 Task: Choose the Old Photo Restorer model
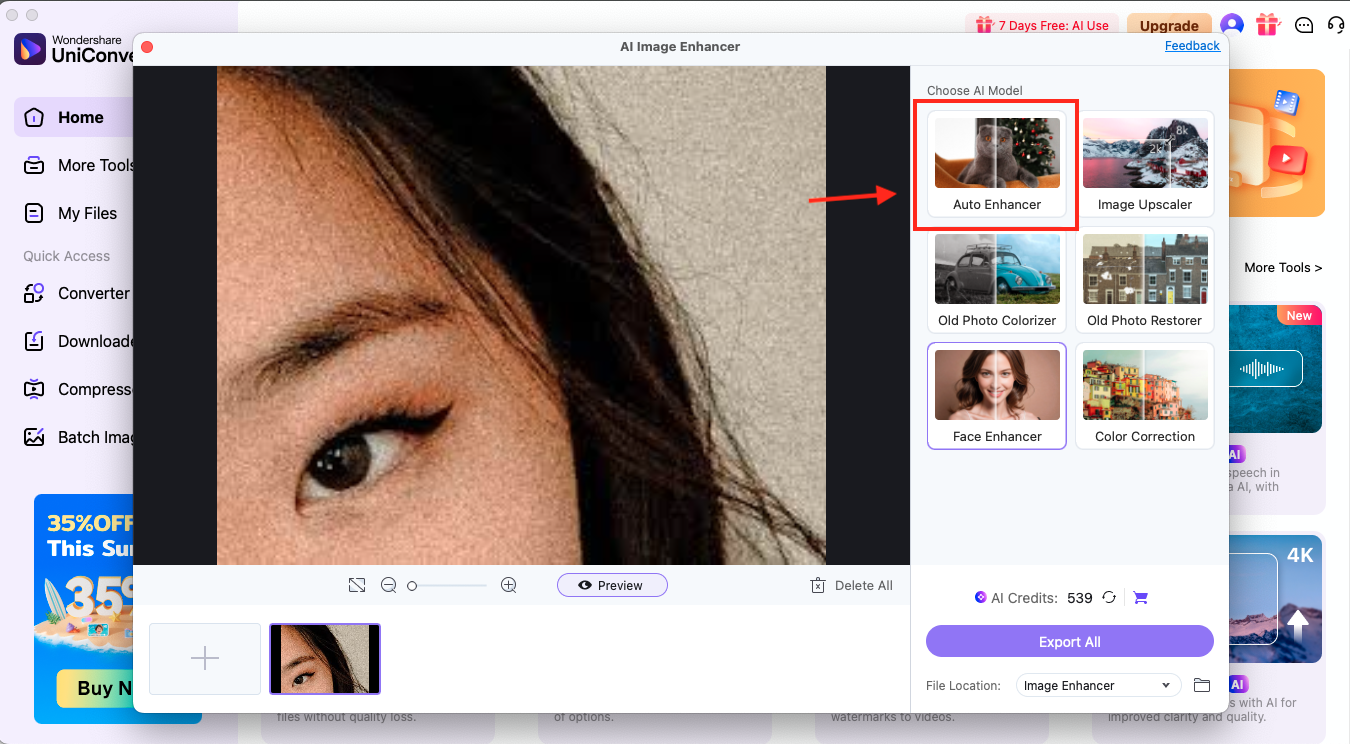(x=1145, y=280)
